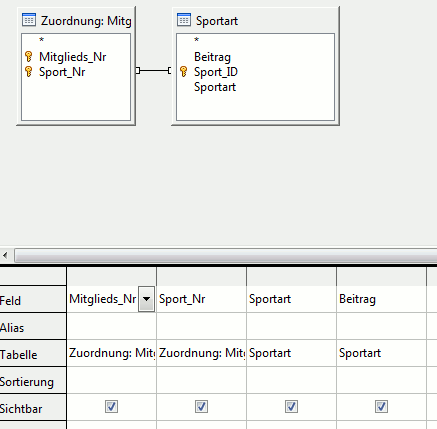This screenshot has height=429, width=437.
Task: Click the key icon beside Sport_ID
Action: (184, 71)
